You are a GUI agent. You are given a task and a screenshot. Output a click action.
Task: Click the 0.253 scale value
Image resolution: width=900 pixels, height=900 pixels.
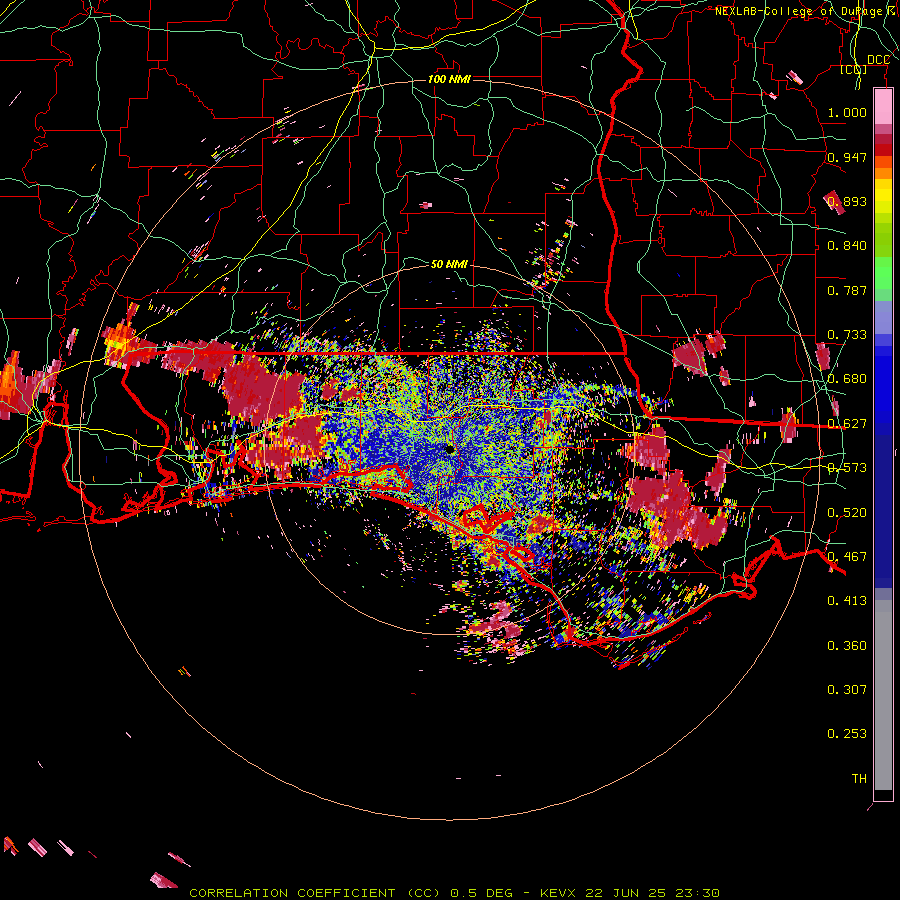point(847,734)
